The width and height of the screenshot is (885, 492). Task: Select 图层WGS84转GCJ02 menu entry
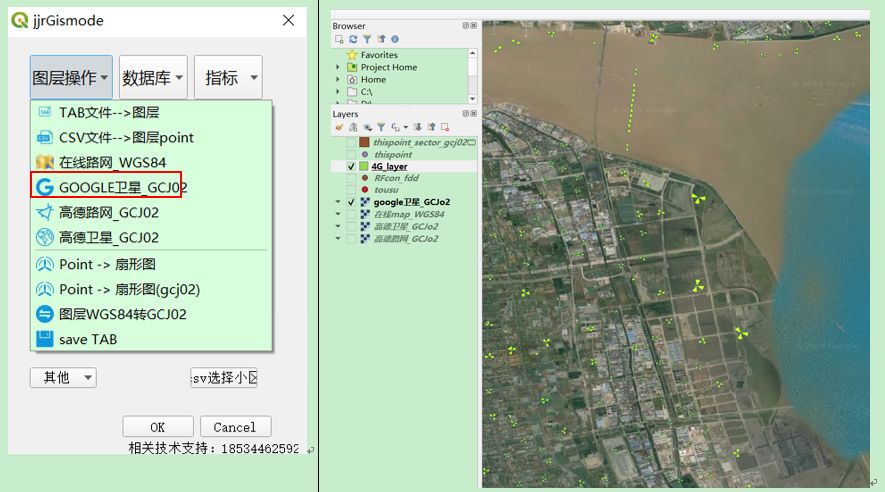click(151, 314)
